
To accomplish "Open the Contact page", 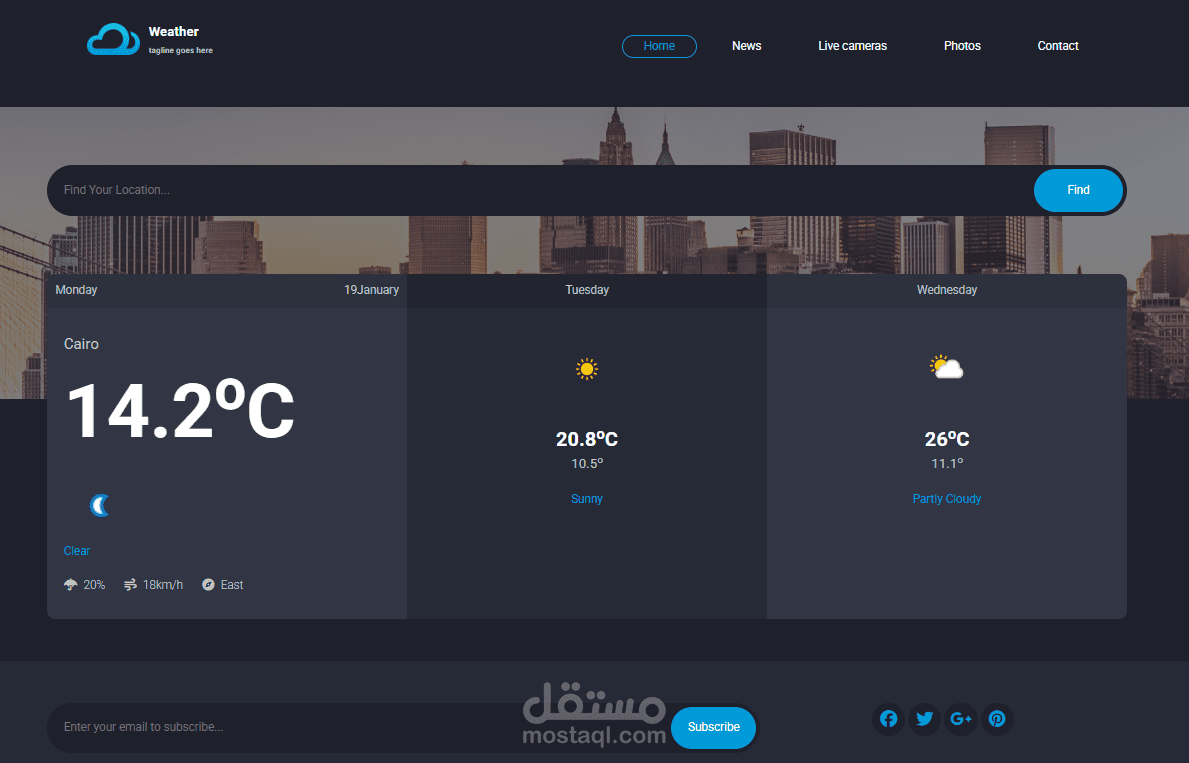I will (x=1057, y=46).
